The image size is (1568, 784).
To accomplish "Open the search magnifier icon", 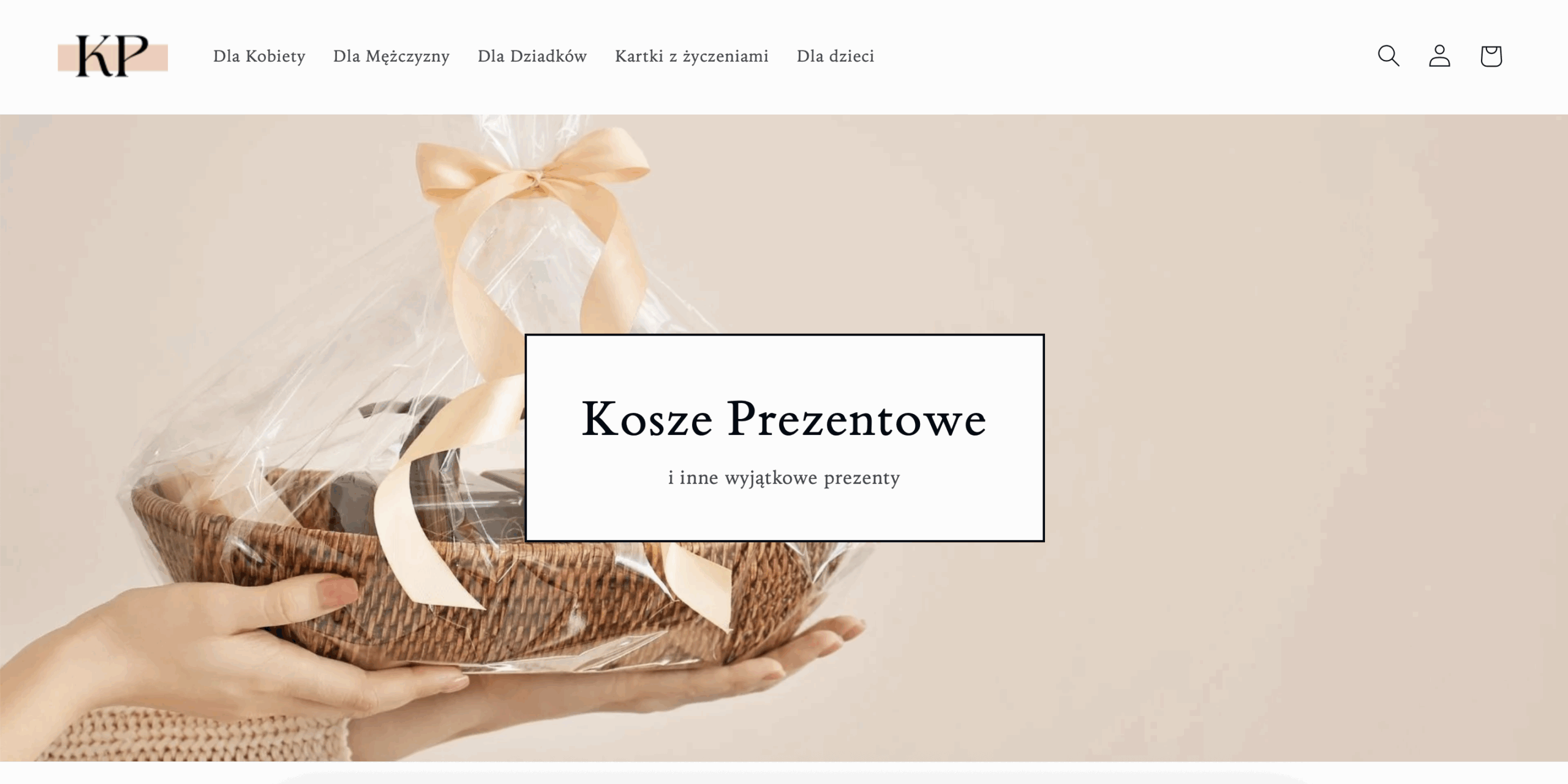I will tap(1388, 56).
